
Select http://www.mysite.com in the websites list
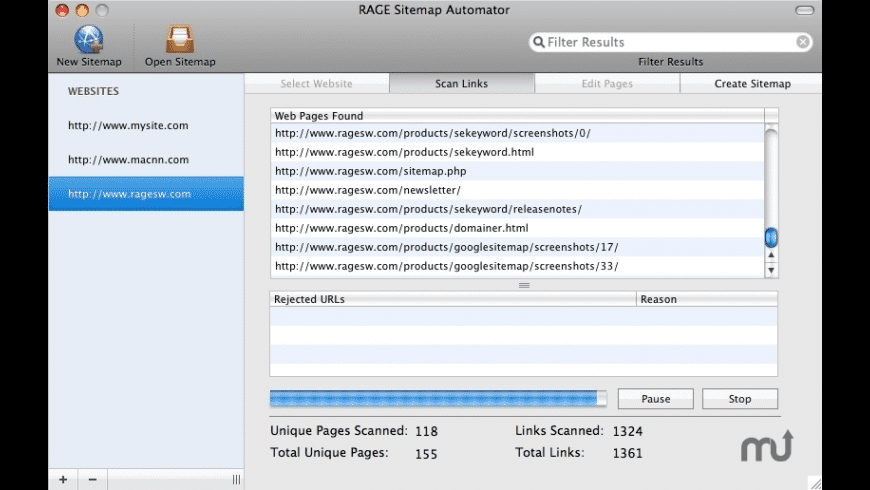128,126
